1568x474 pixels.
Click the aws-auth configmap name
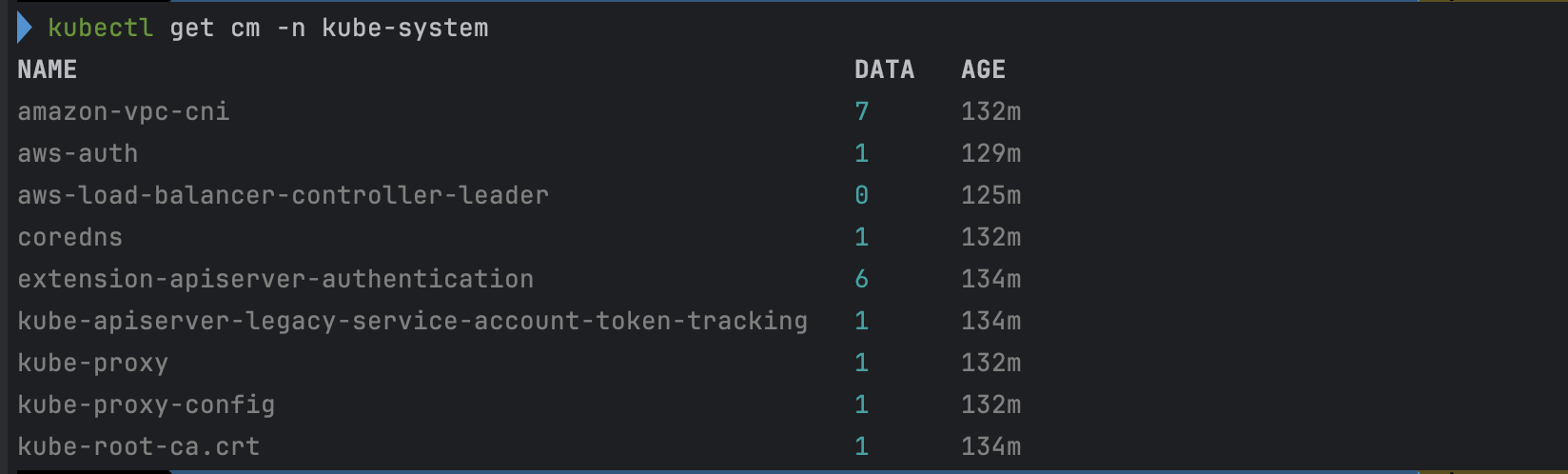[78, 153]
